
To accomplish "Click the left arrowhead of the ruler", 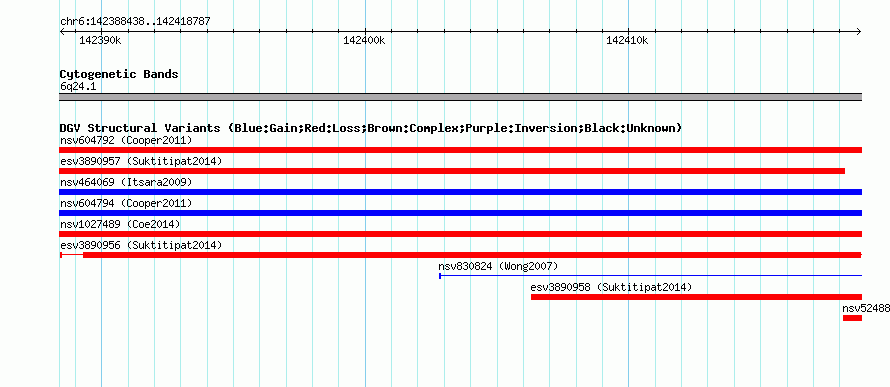I will point(62,31).
